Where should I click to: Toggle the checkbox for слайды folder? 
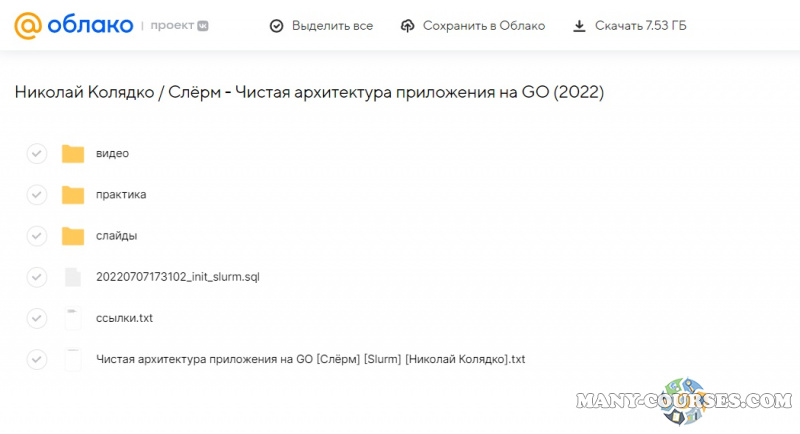coord(37,236)
